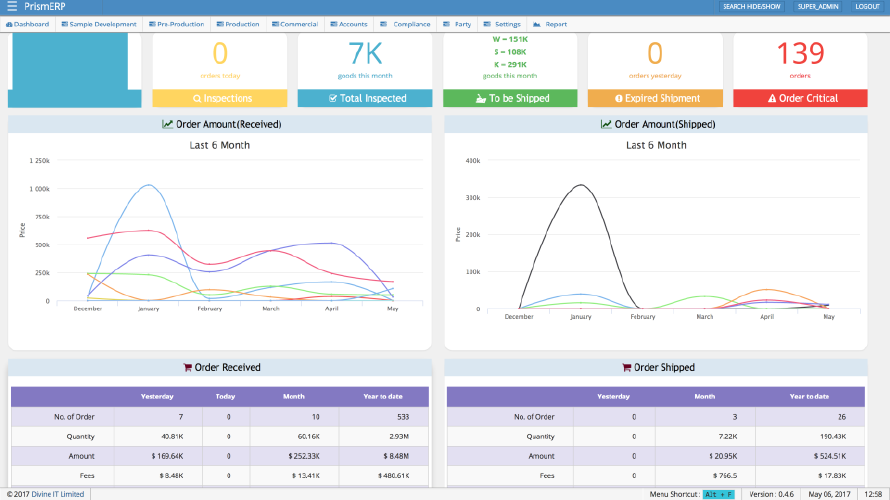Click the Order Amount(Received) chart icon
Image resolution: width=890 pixels, height=500 pixels.
pyautogui.click(x=167, y=124)
